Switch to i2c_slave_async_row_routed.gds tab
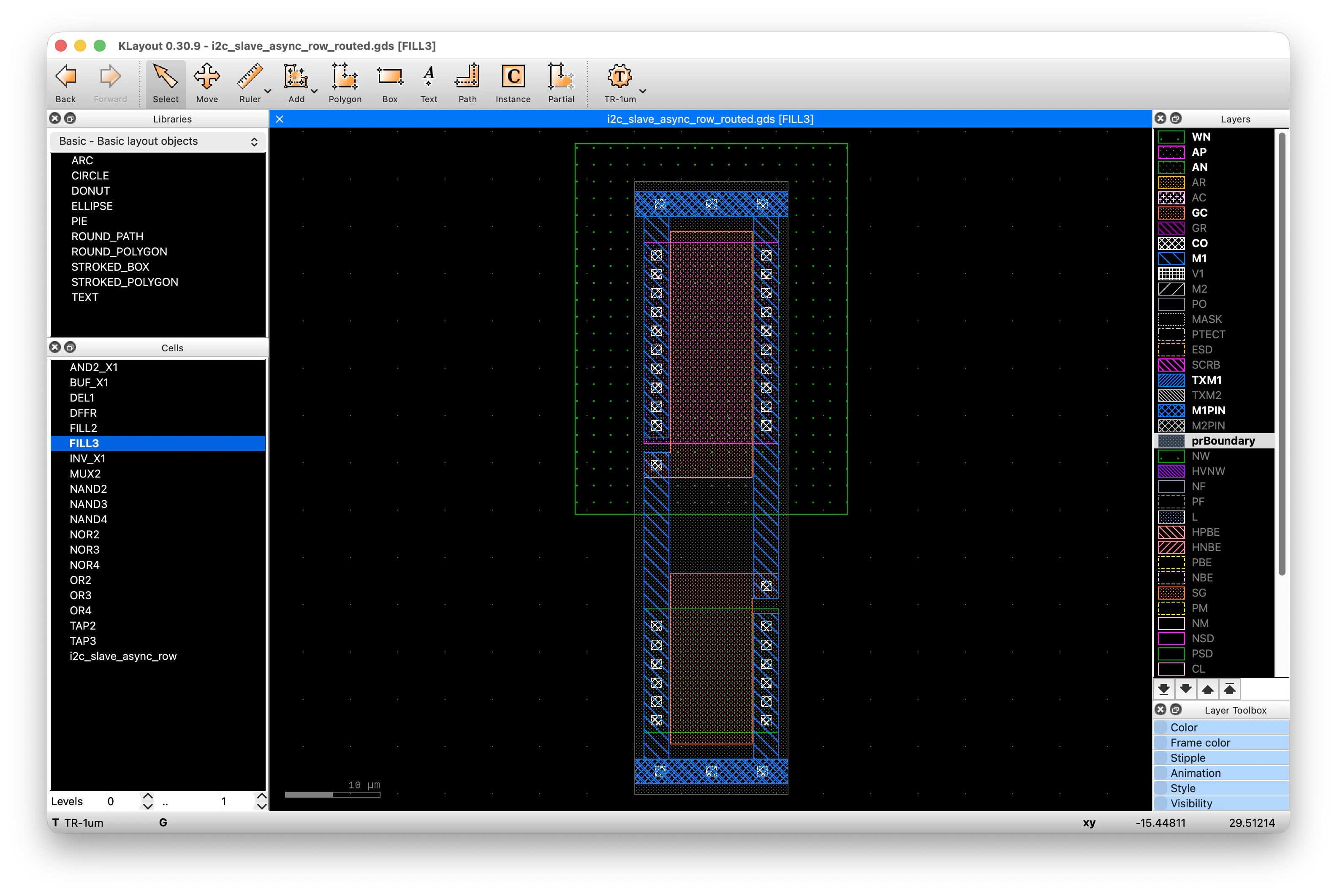Image resolution: width=1337 pixels, height=896 pixels. pyautogui.click(x=710, y=119)
